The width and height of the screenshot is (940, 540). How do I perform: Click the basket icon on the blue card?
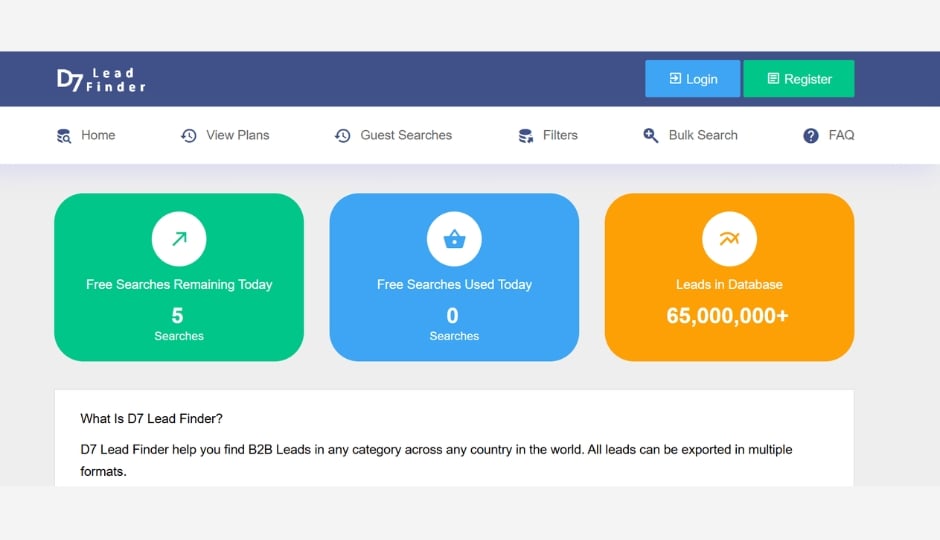click(x=454, y=239)
